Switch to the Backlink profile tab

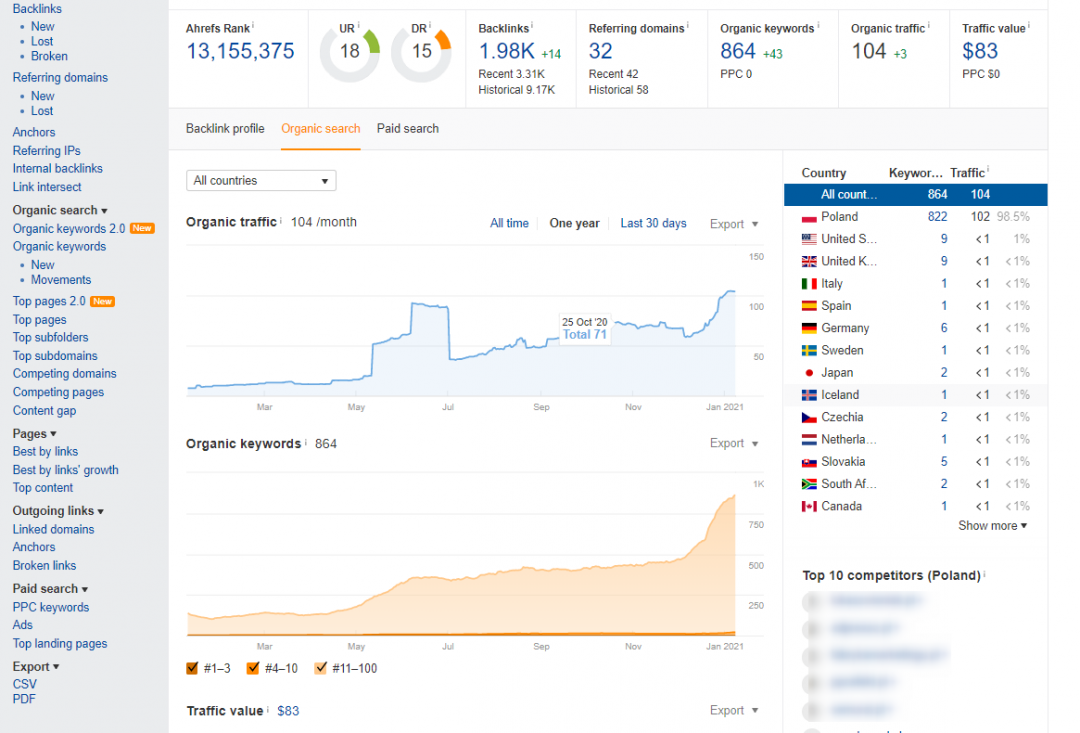(x=225, y=129)
